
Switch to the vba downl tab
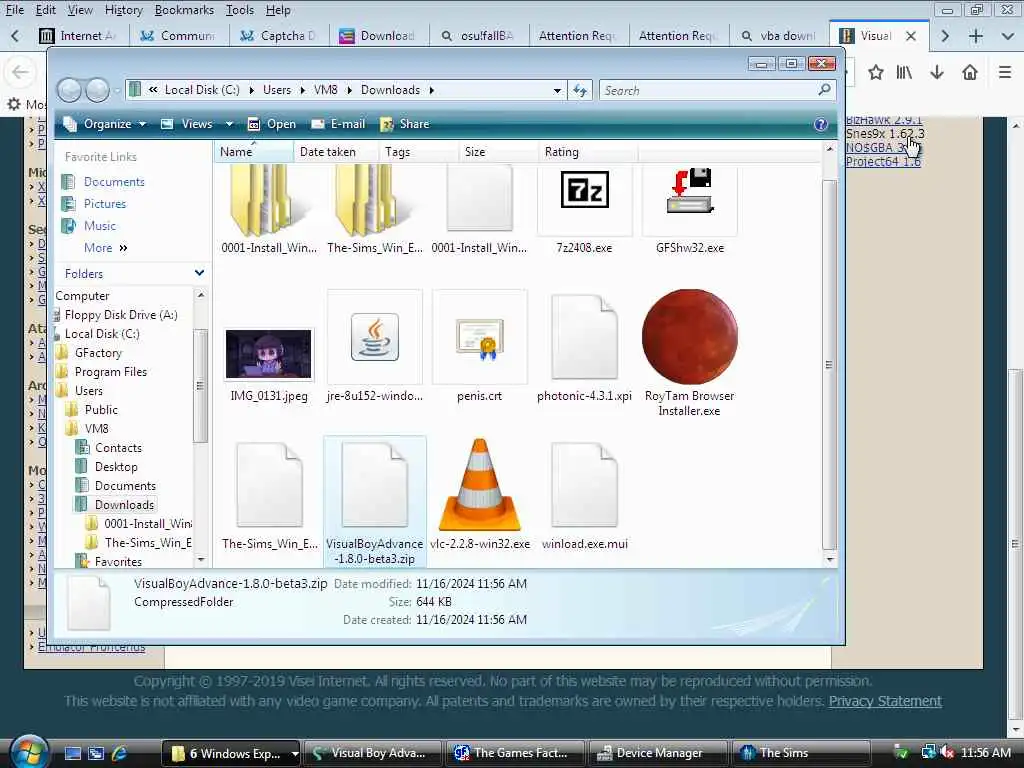778,36
